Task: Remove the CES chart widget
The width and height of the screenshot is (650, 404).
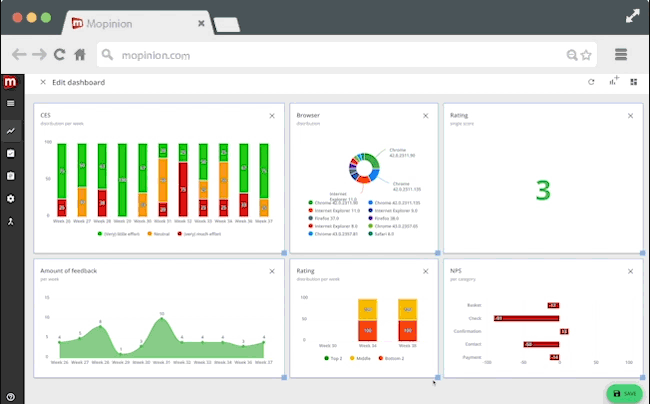Action: [271, 116]
